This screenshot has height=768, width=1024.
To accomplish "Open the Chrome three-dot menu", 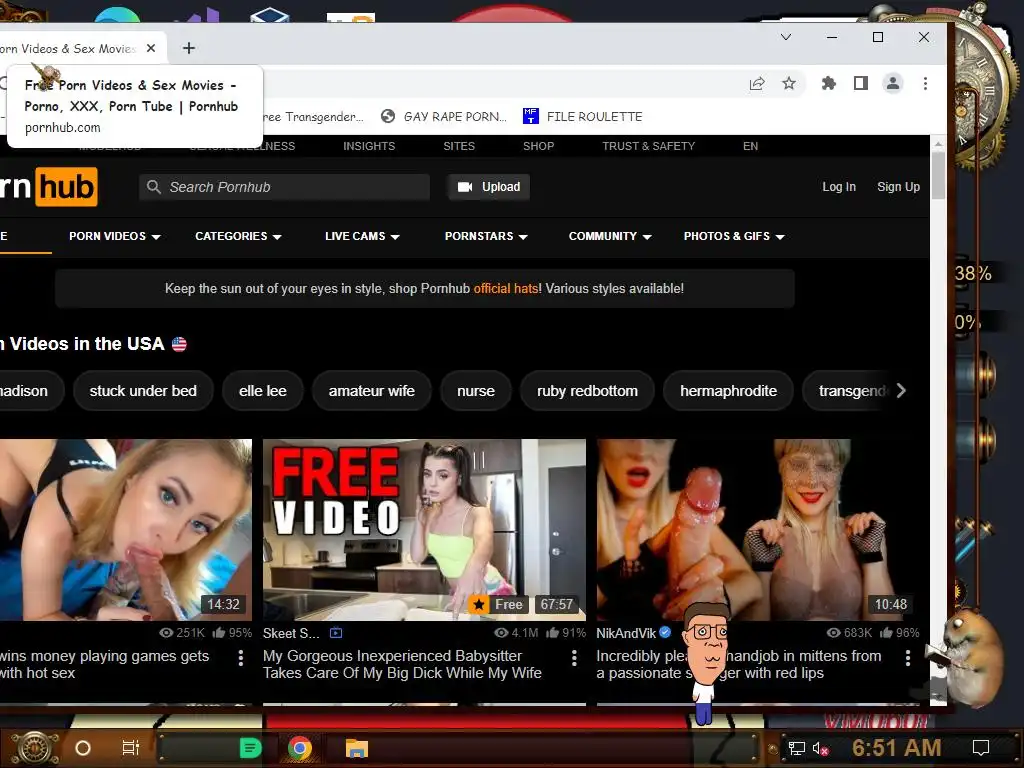I will click(x=925, y=84).
